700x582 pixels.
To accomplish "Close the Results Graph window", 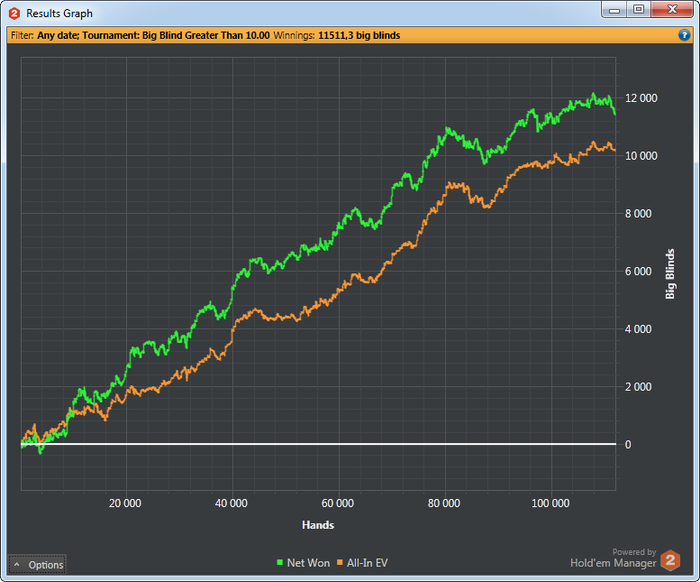I will (672, 10).
